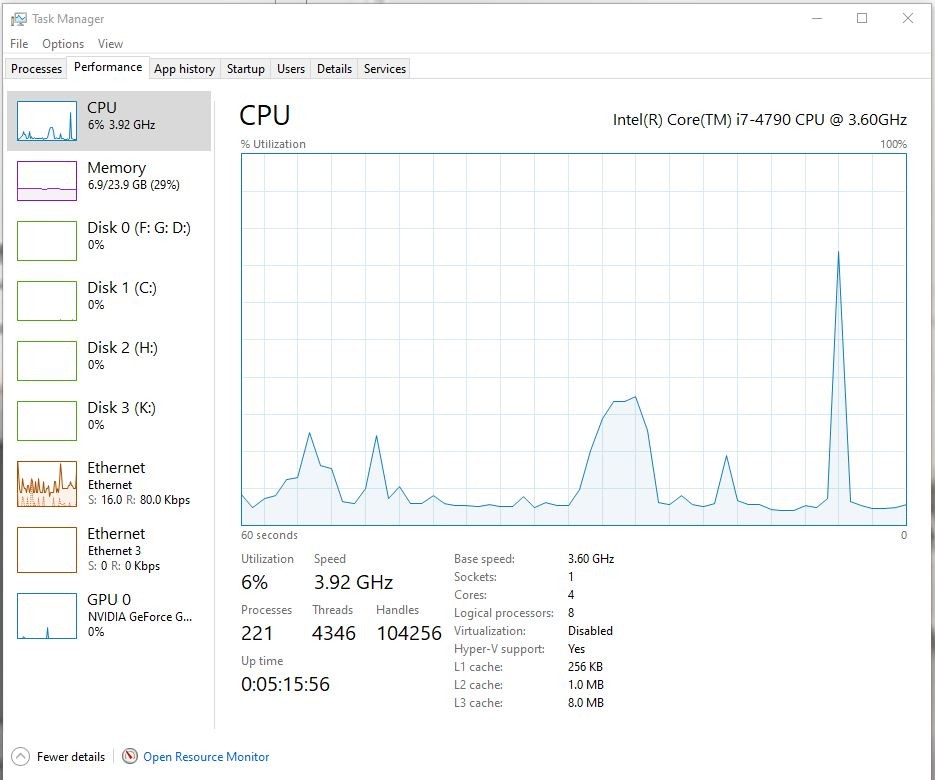
Task: Switch to the App history tab
Action: (184, 69)
